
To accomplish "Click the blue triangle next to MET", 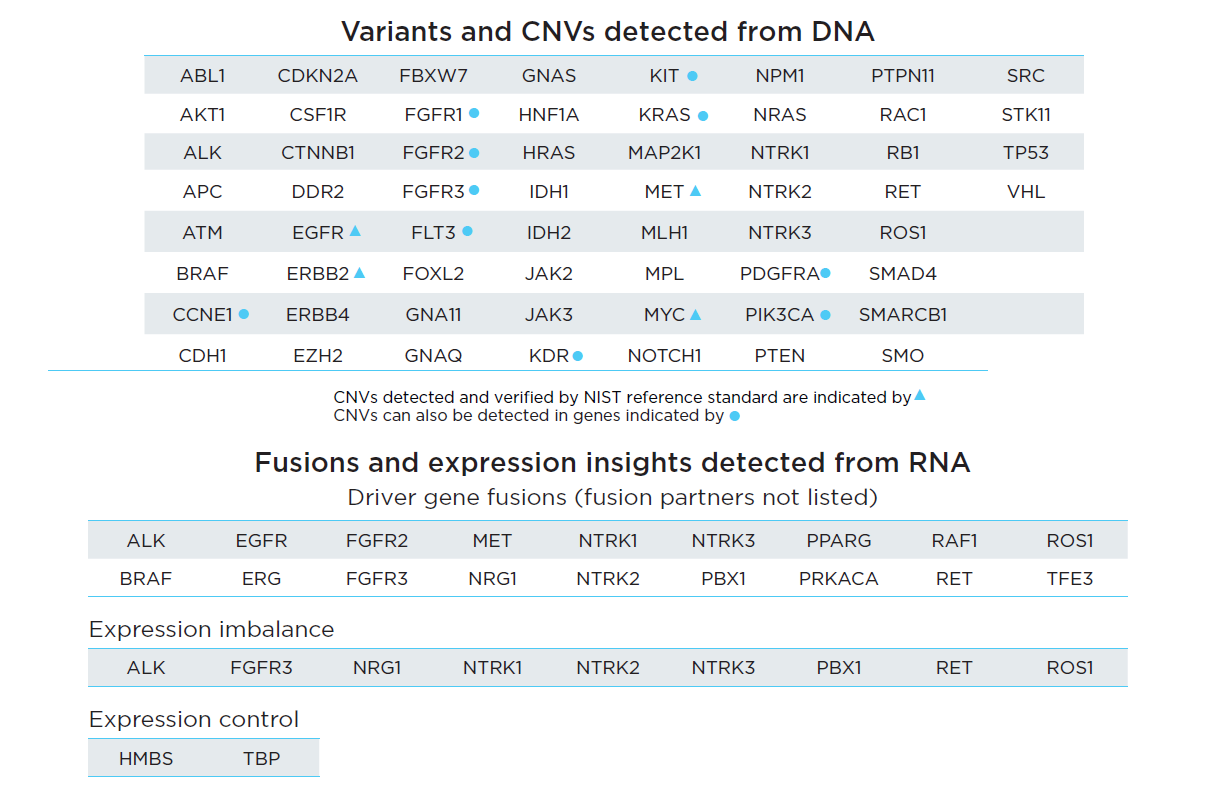I will (x=696, y=190).
